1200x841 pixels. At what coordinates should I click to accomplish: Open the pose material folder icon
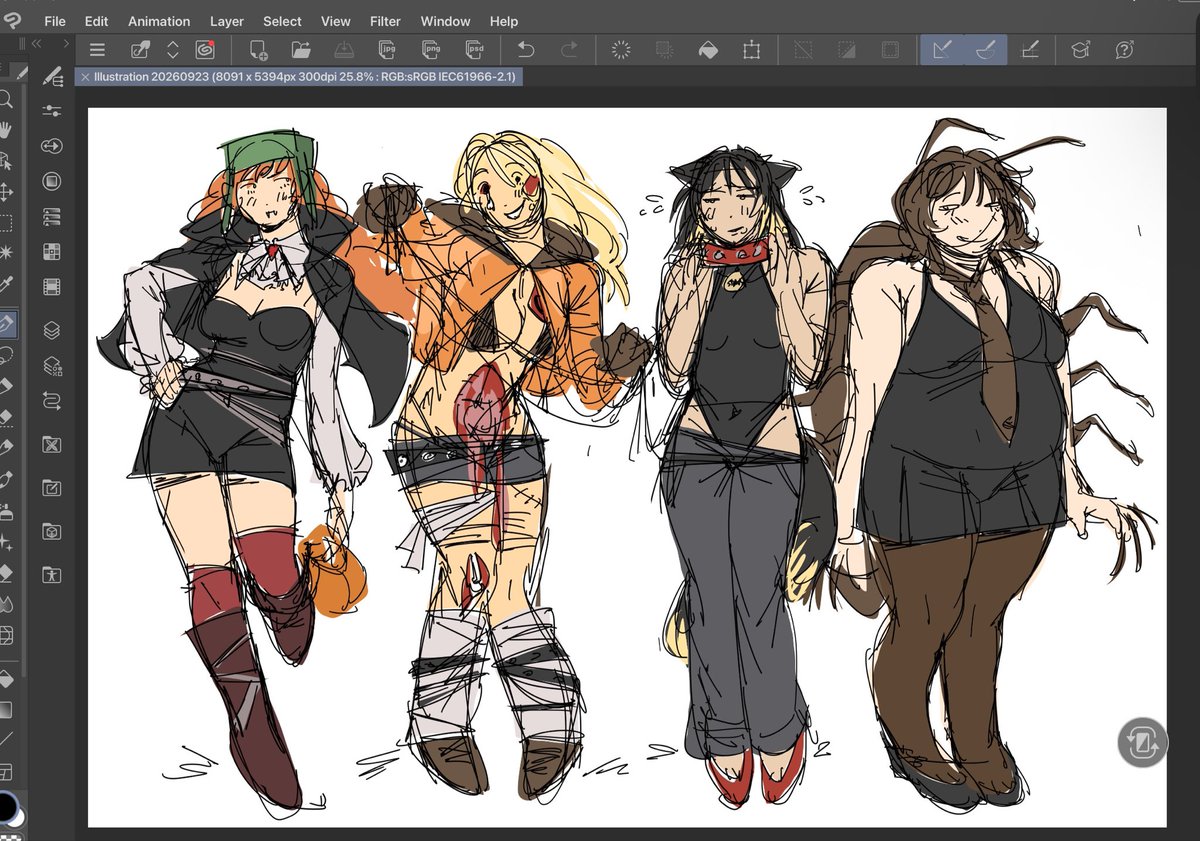point(52,575)
